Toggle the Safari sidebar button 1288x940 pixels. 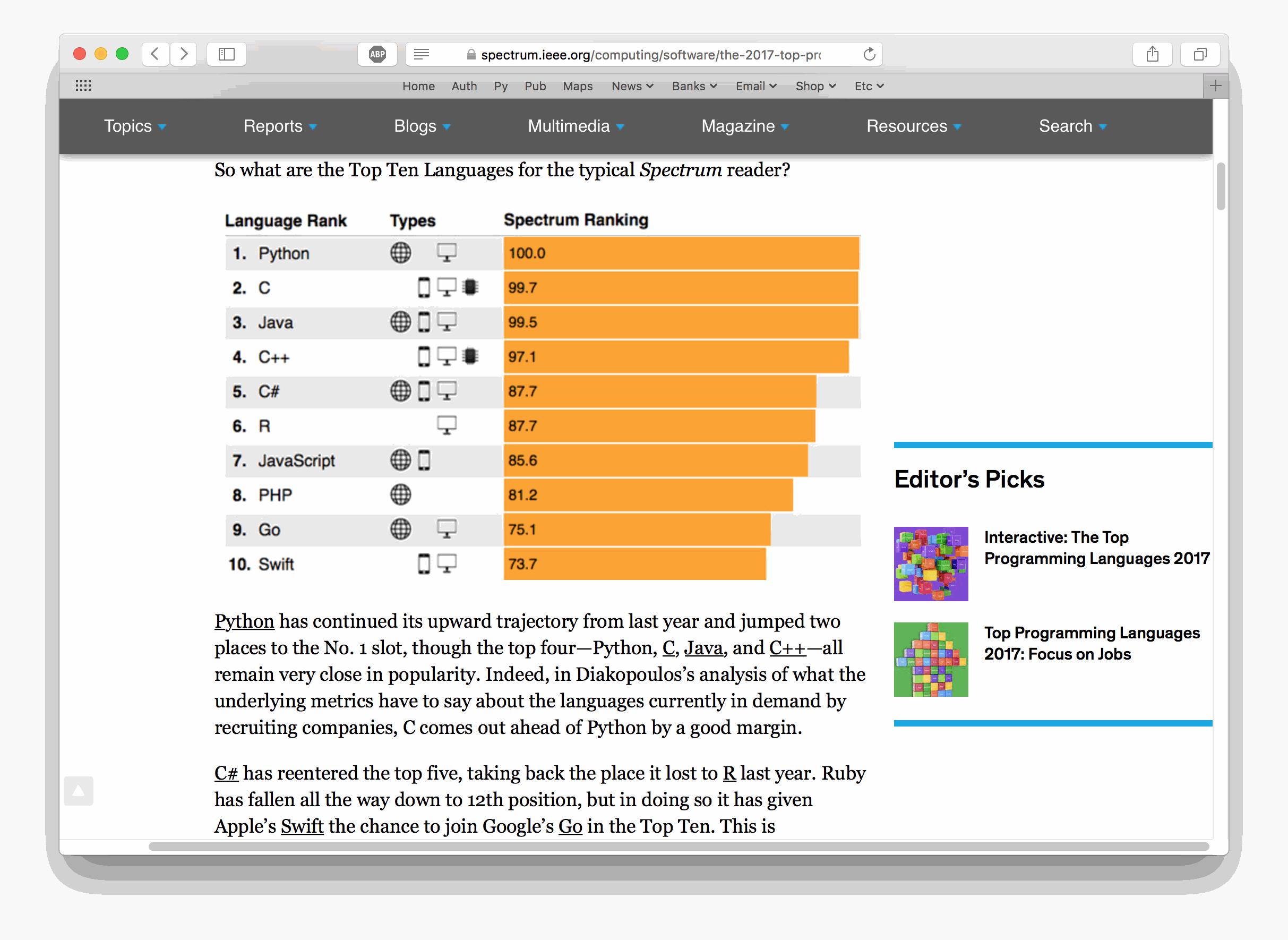226,54
